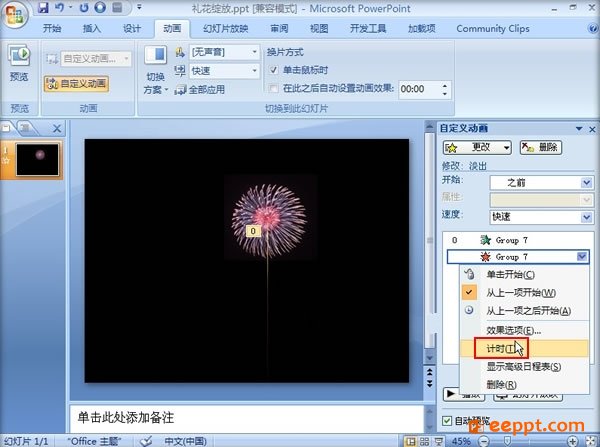Click the zoom out minus button
This screenshot has width=600, height=447.
pyautogui.click(x=484, y=441)
